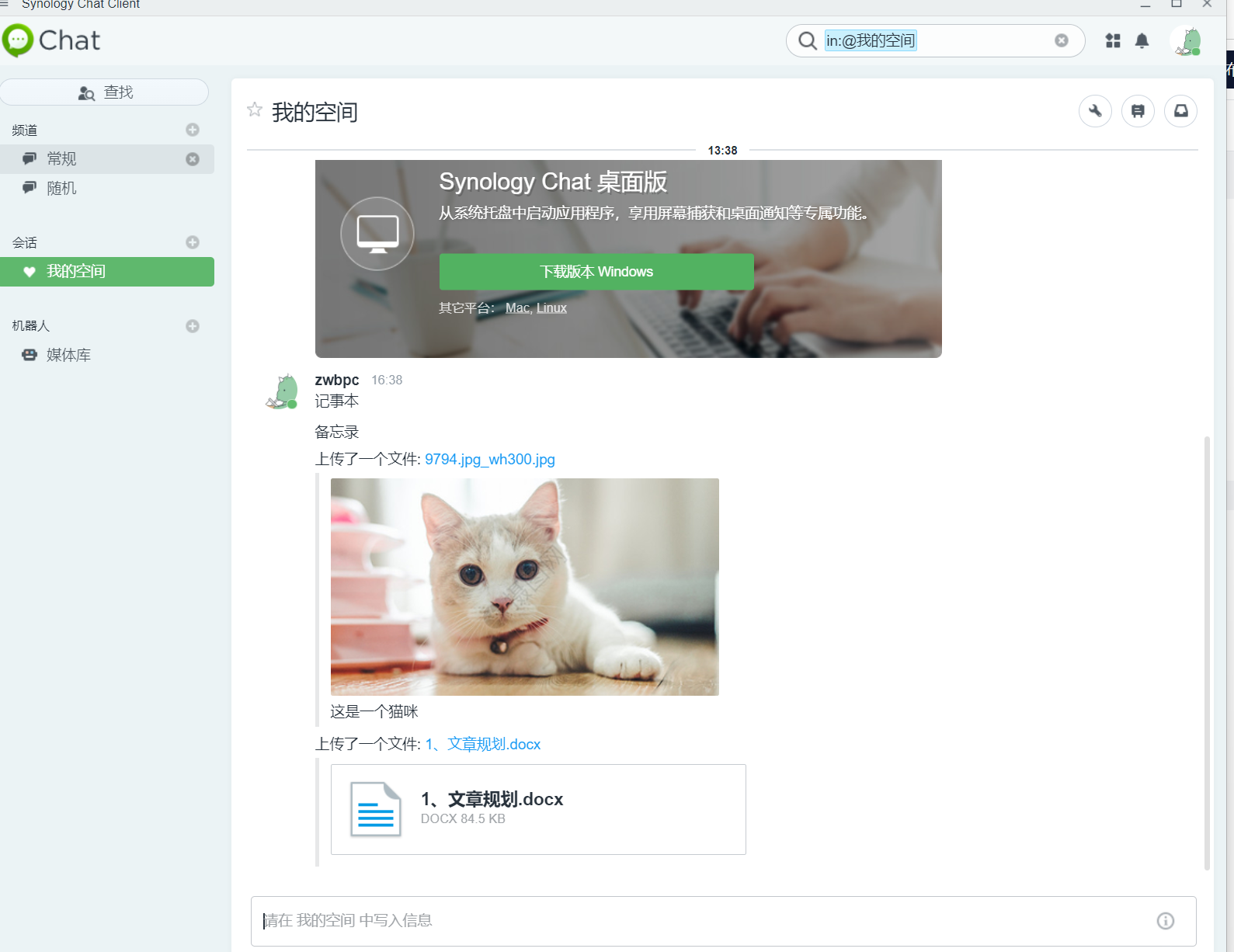The width and height of the screenshot is (1234, 952).
Task: Click the Synology Chat logo
Action: 51,40
